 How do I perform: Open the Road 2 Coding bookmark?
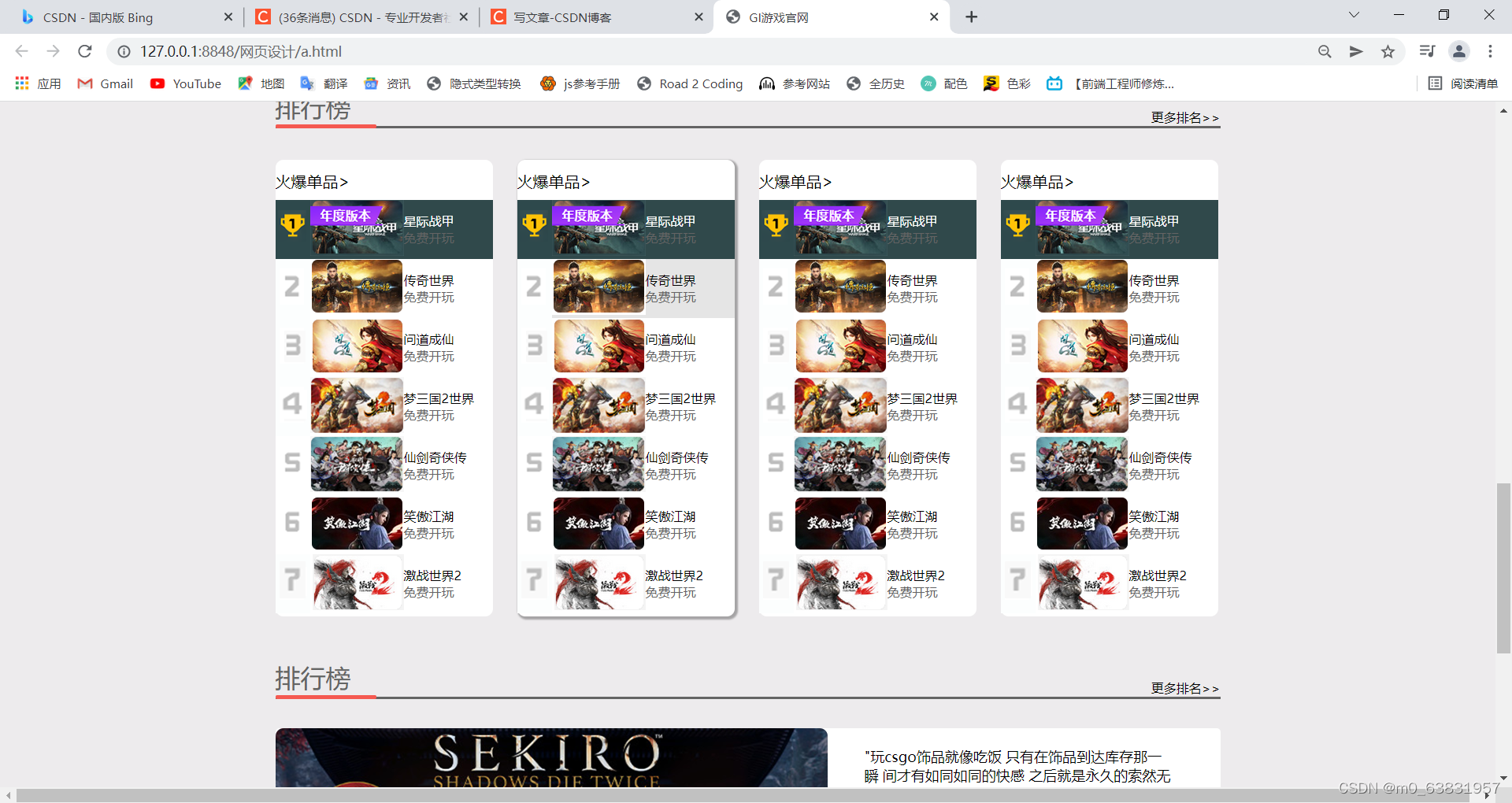pyautogui.click(x=690, y=83)
